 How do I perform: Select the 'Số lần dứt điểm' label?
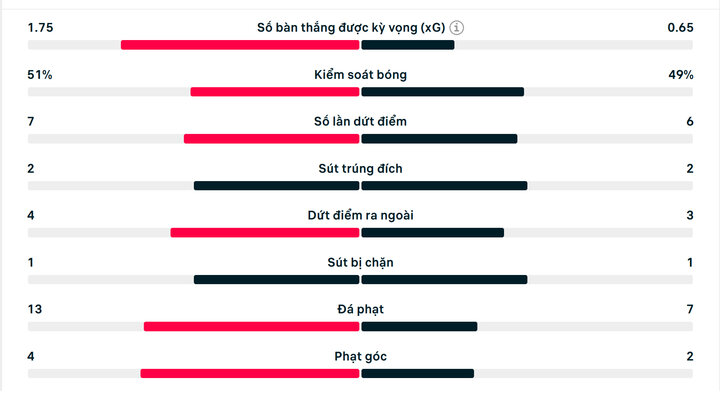click(360, 121)
